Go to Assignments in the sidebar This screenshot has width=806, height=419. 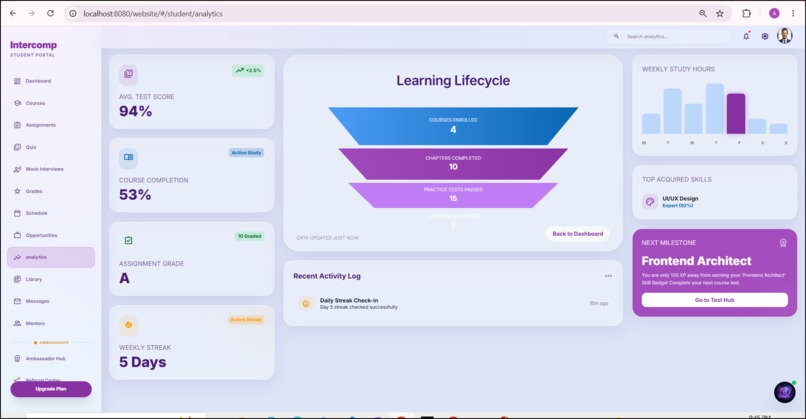50,125
